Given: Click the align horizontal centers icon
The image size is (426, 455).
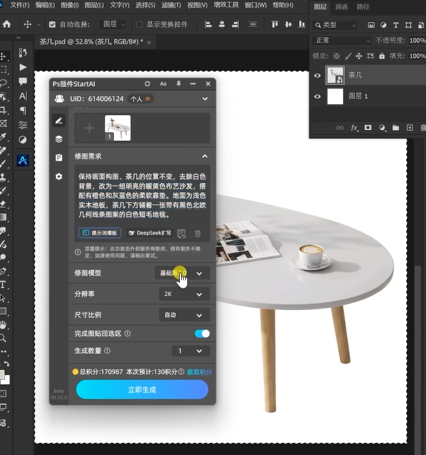Looking at the screenshot, I should click(222, 24).
